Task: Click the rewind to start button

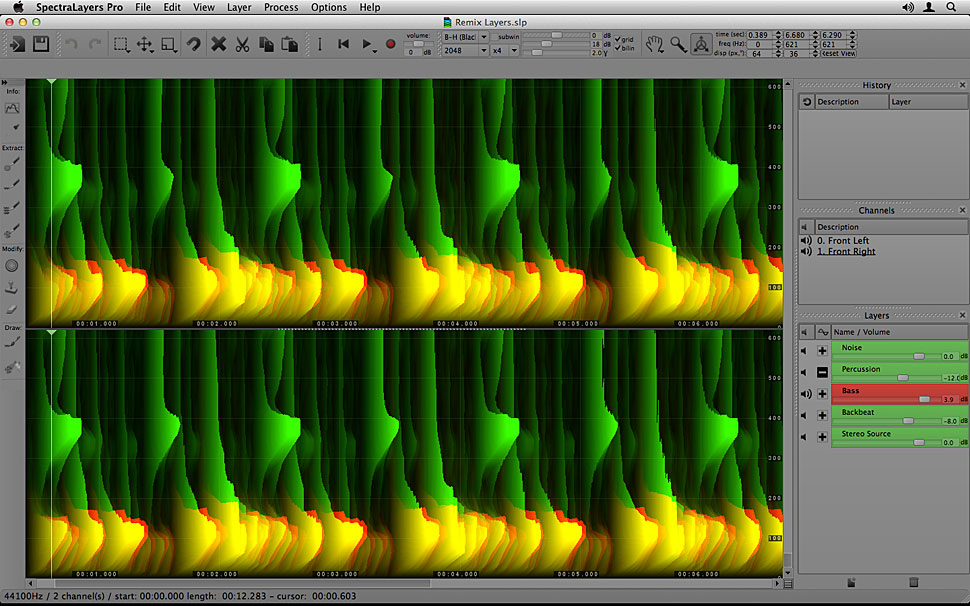Action: coord(344,44)
